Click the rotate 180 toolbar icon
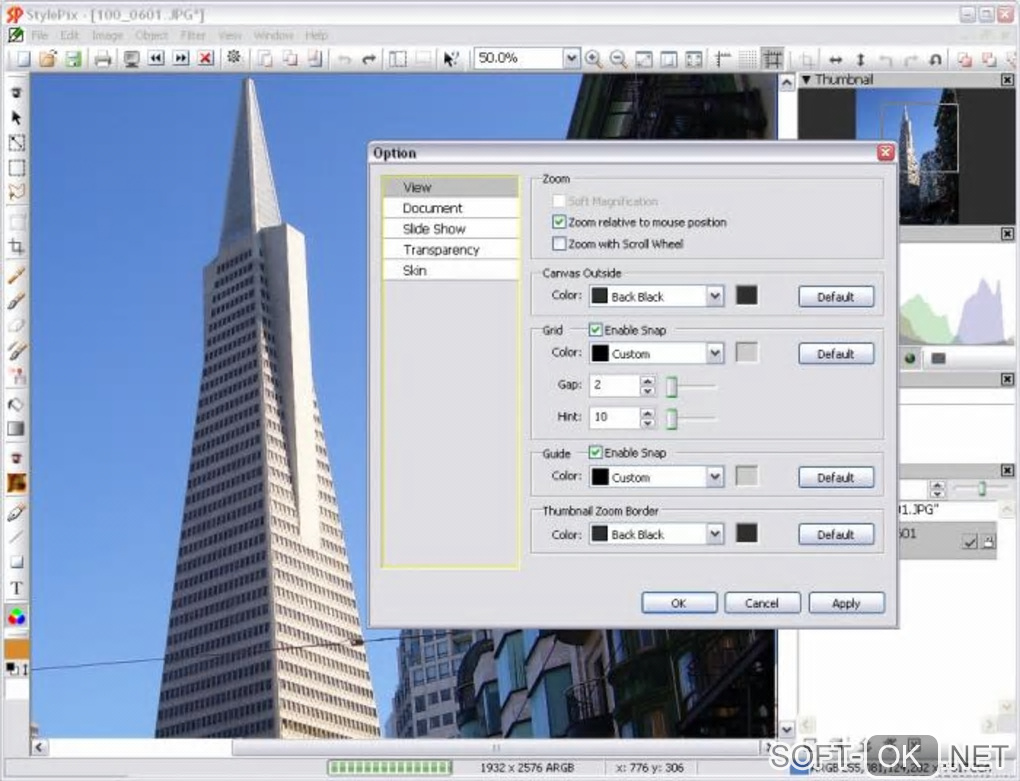 (935, 59)
